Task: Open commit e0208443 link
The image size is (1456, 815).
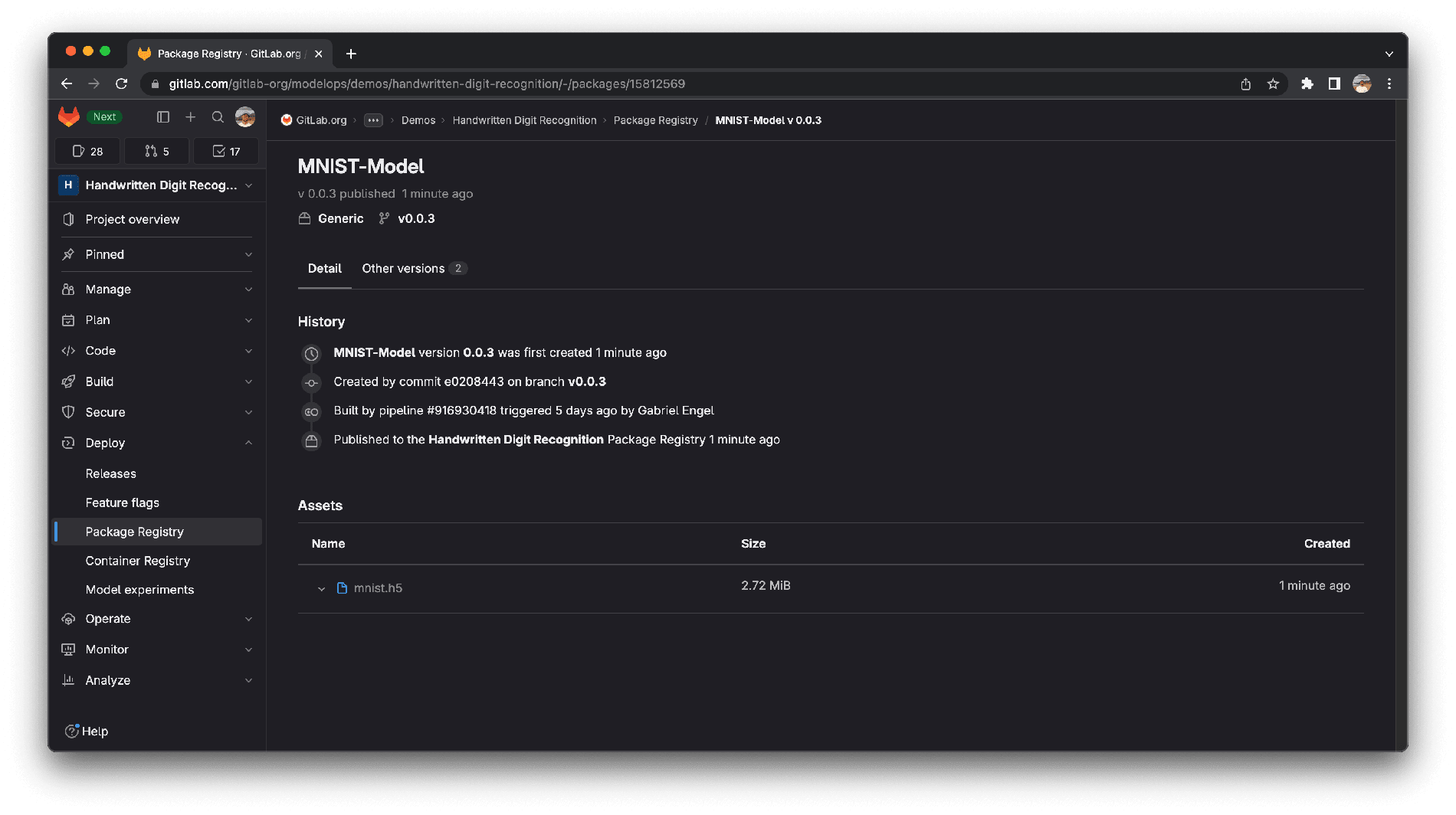Action: pyautogui.click(x=474, y=381)
